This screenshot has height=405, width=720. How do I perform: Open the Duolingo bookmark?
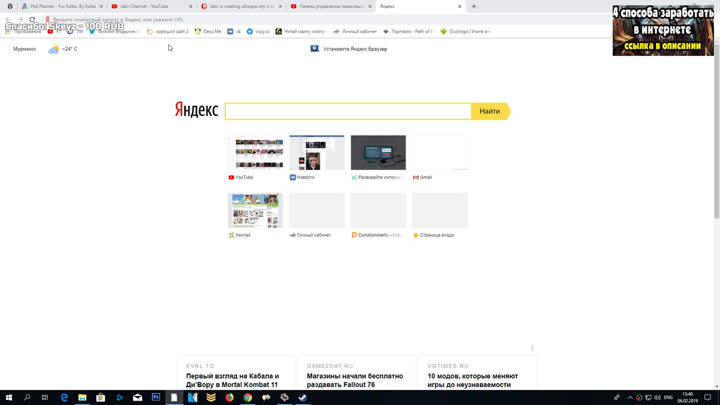pyautogui.click(x=466, y=31)
